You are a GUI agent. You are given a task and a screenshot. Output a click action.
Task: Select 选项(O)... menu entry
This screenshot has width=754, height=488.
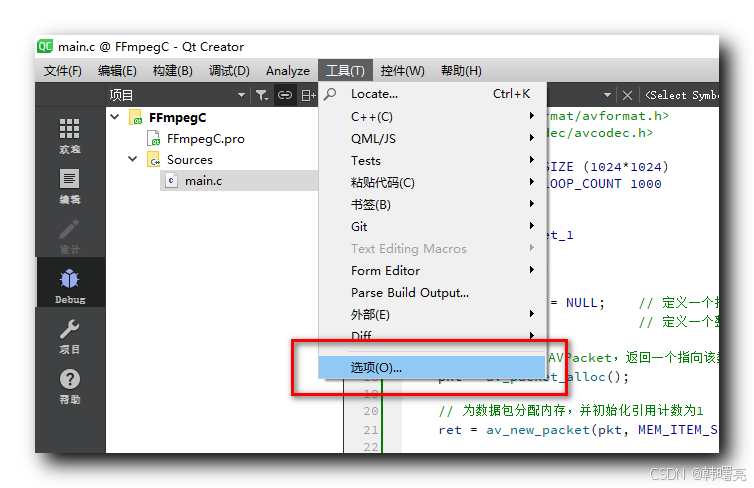432,367
